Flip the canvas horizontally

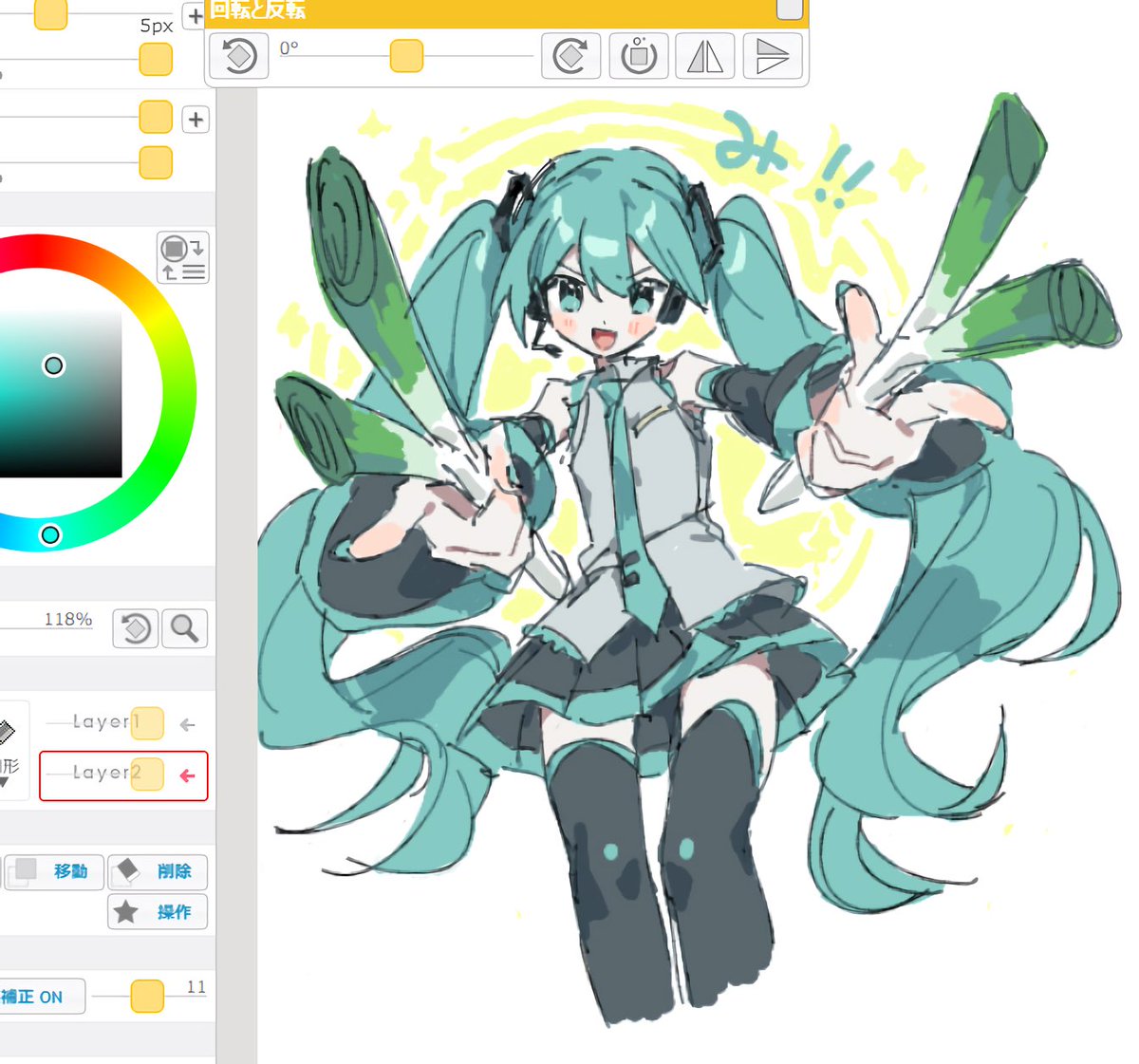coord(703,56)
